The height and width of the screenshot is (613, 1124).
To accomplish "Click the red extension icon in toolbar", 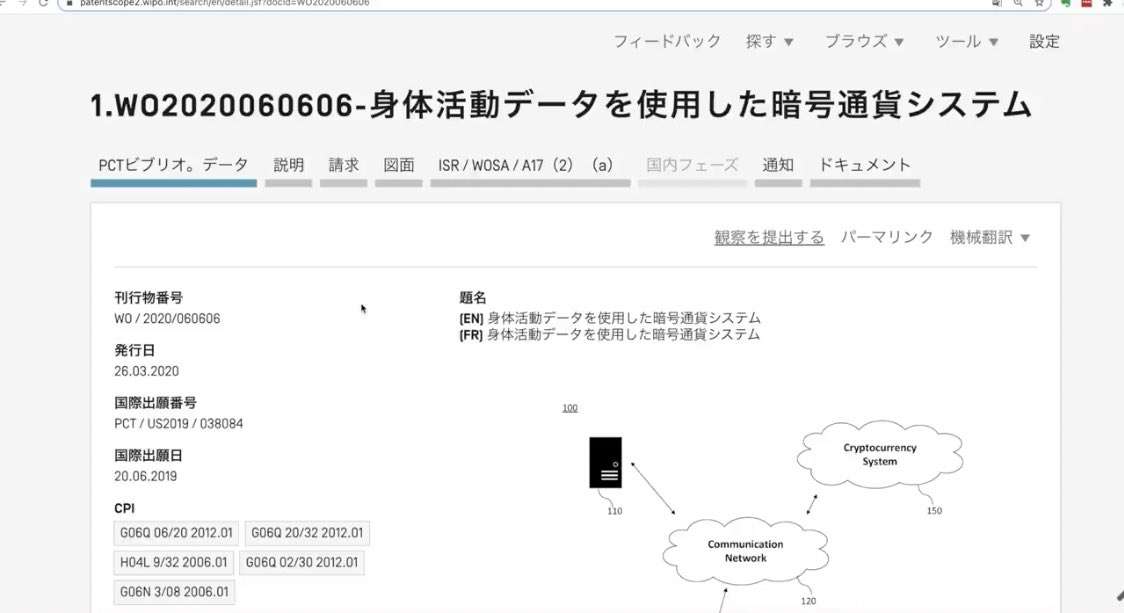I will click(1086, 3).
